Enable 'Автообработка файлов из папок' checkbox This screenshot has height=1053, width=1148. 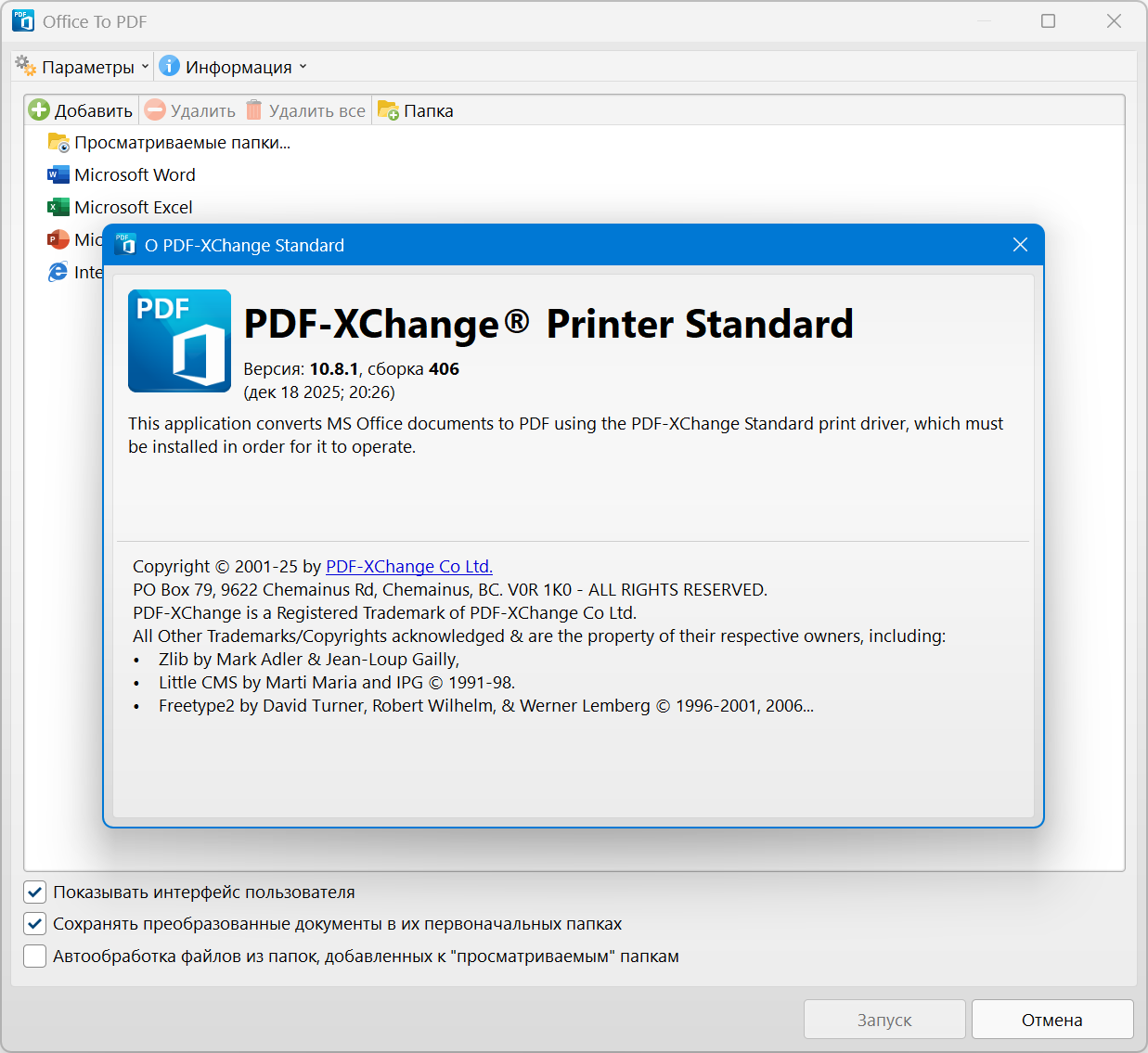[35, 957]
